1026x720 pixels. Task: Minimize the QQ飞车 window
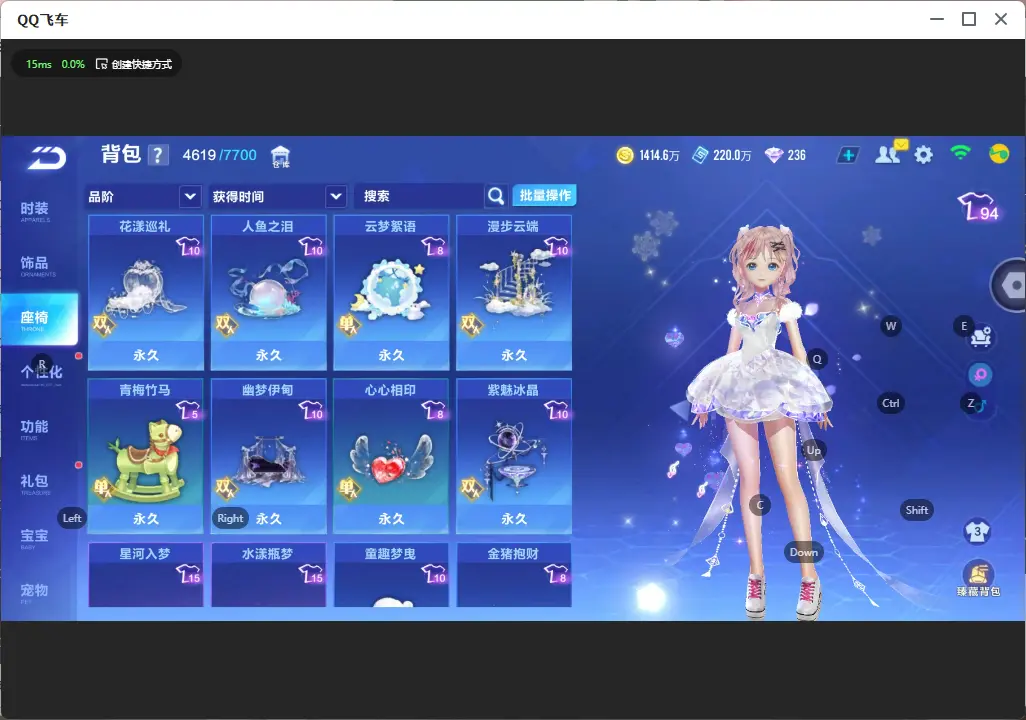coord(937,20)
